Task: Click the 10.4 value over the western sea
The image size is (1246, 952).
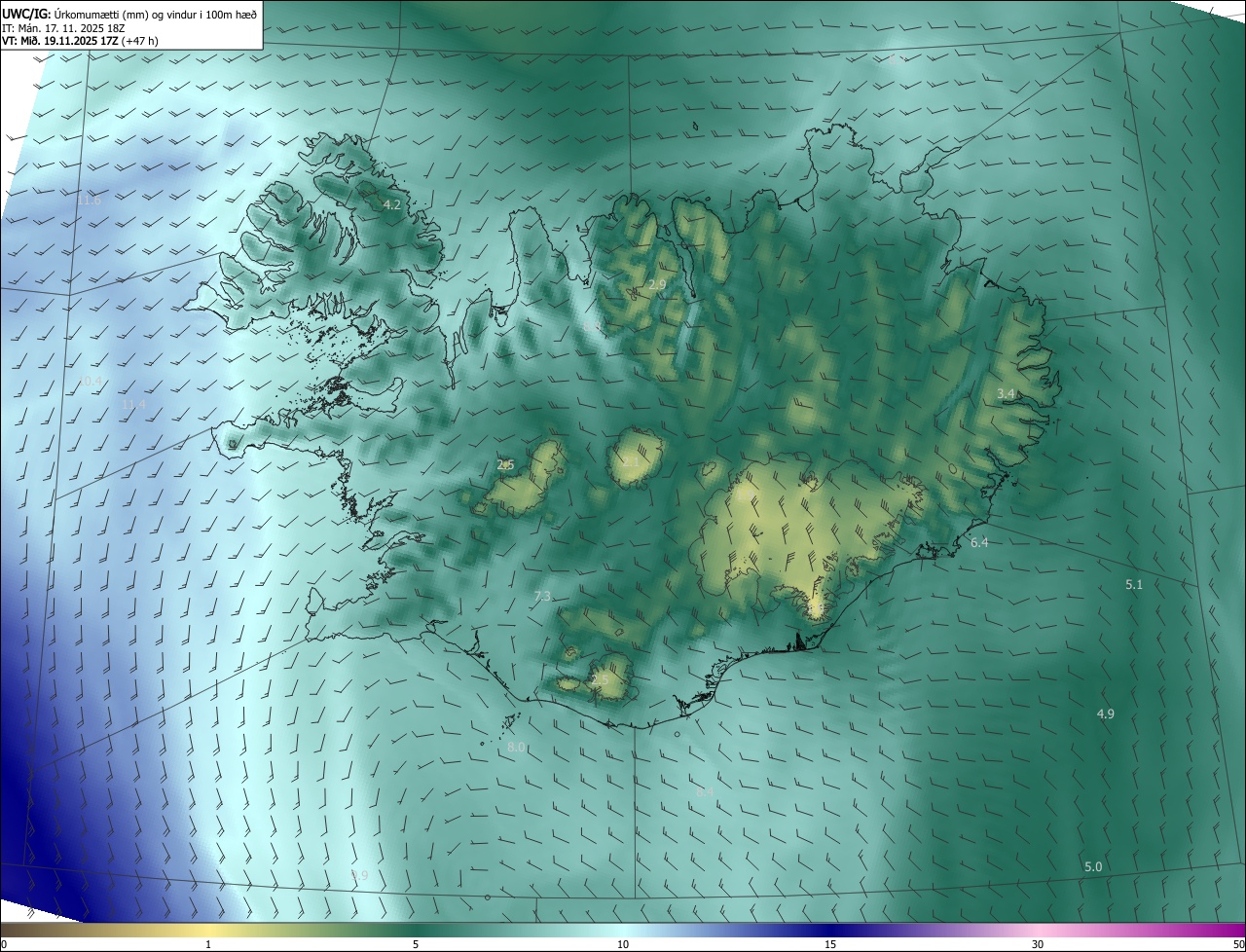Action: pyautogui.click(x=90, y=380)
